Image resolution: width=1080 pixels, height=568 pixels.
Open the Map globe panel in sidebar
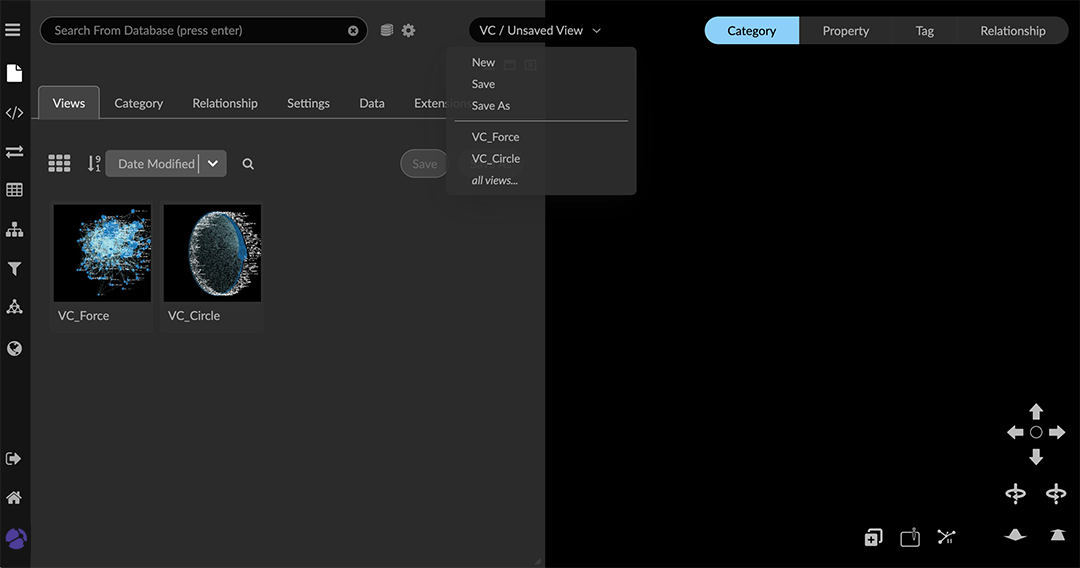tap(14, 349)
